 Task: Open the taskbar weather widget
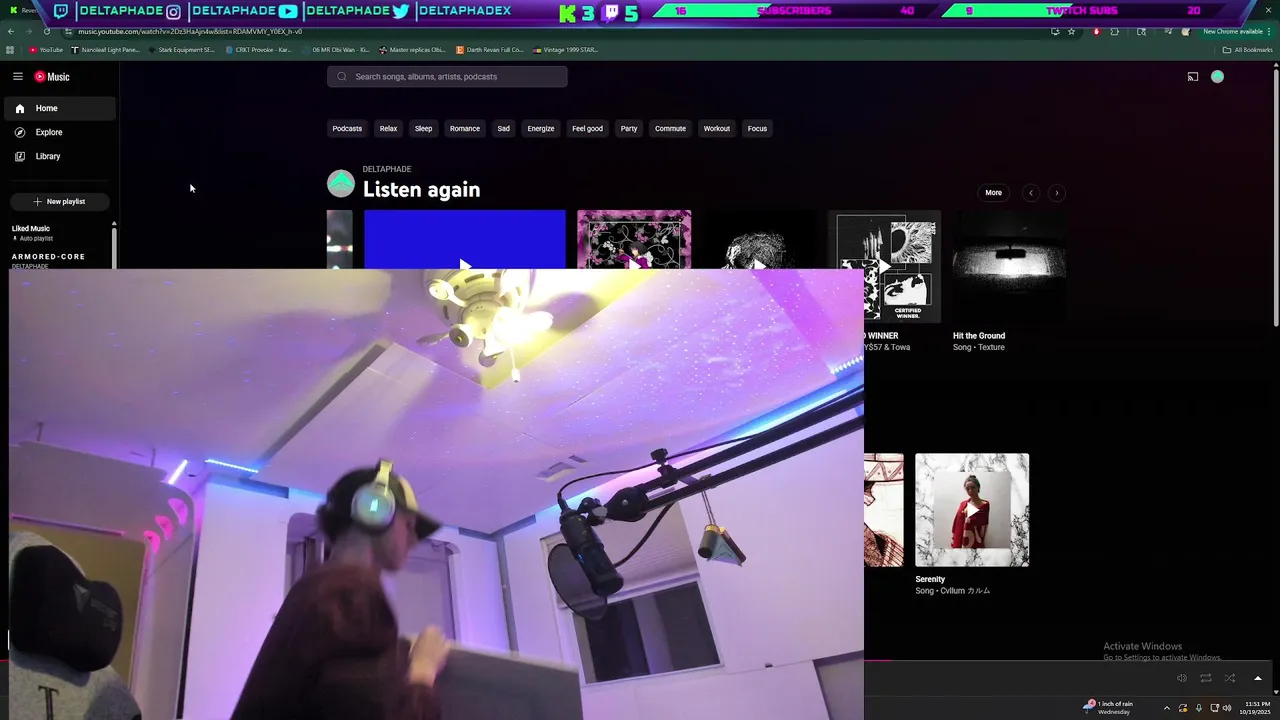tap(1108, 707)
